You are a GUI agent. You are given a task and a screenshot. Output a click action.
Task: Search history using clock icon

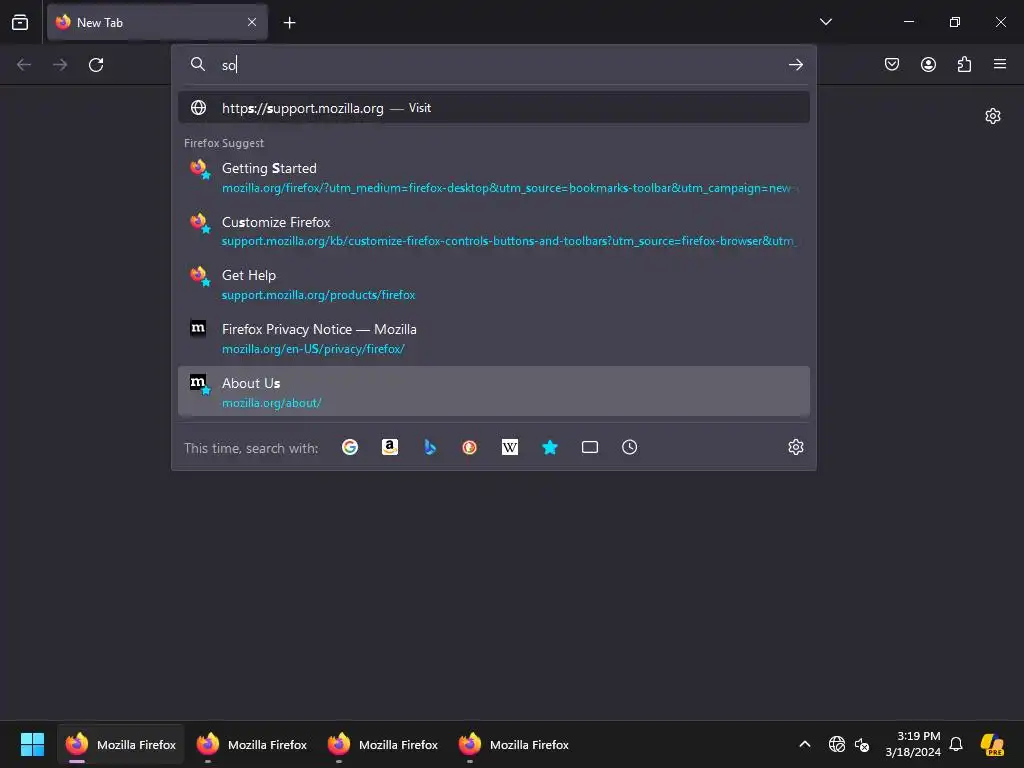click(x=630, y=447)
